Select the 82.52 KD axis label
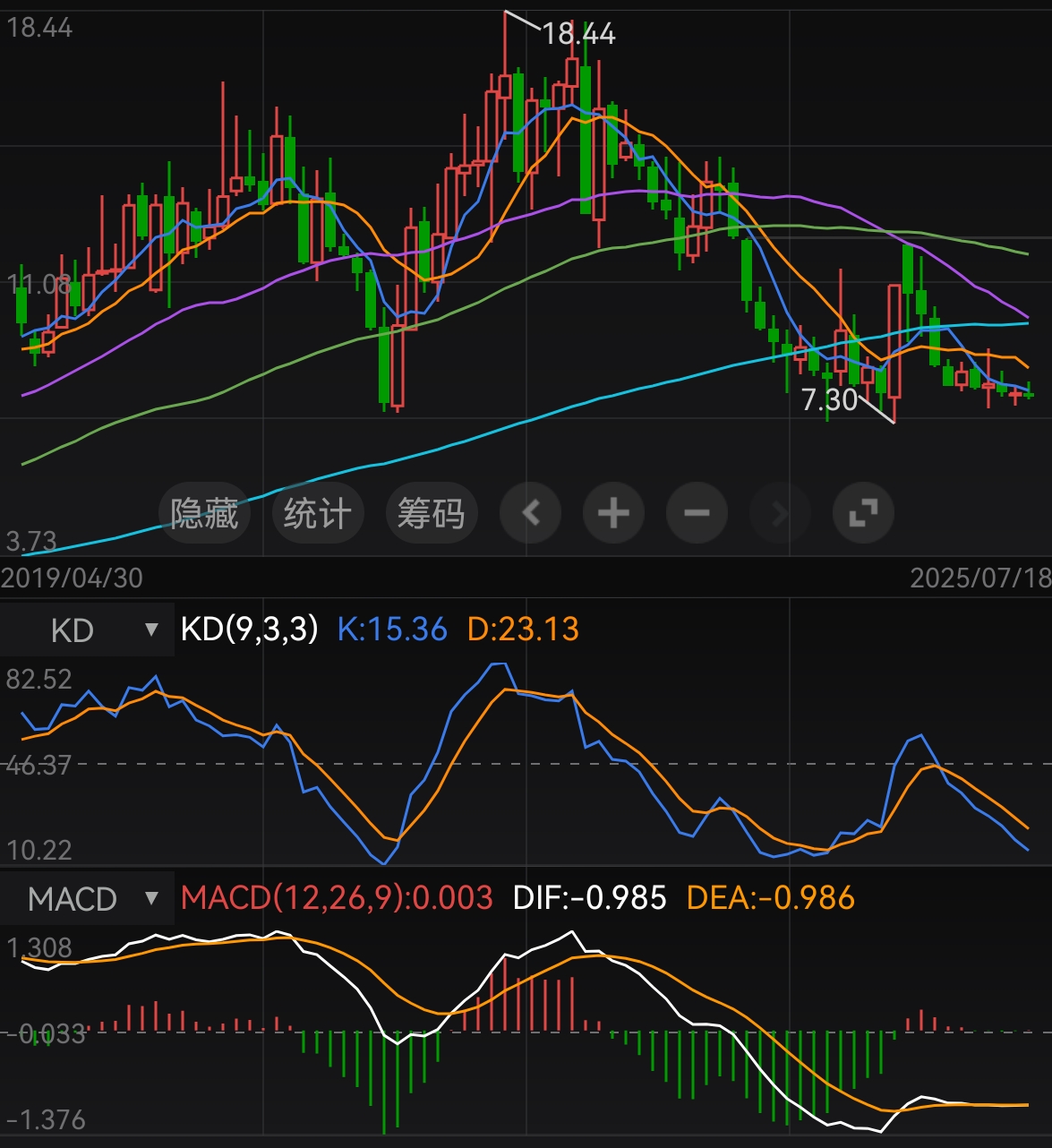Viewport: 1052px width, 1148px height. click(x=38, y=679)
